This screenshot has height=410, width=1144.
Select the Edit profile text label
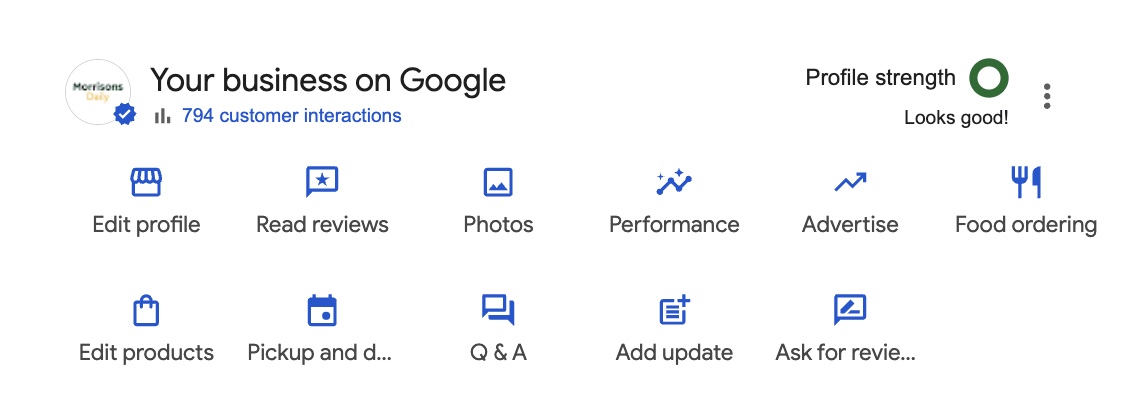click(146, 225)
